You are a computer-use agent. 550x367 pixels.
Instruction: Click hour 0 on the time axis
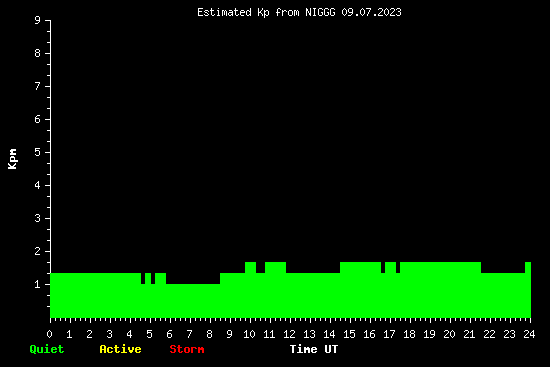(x=49, y=334)
